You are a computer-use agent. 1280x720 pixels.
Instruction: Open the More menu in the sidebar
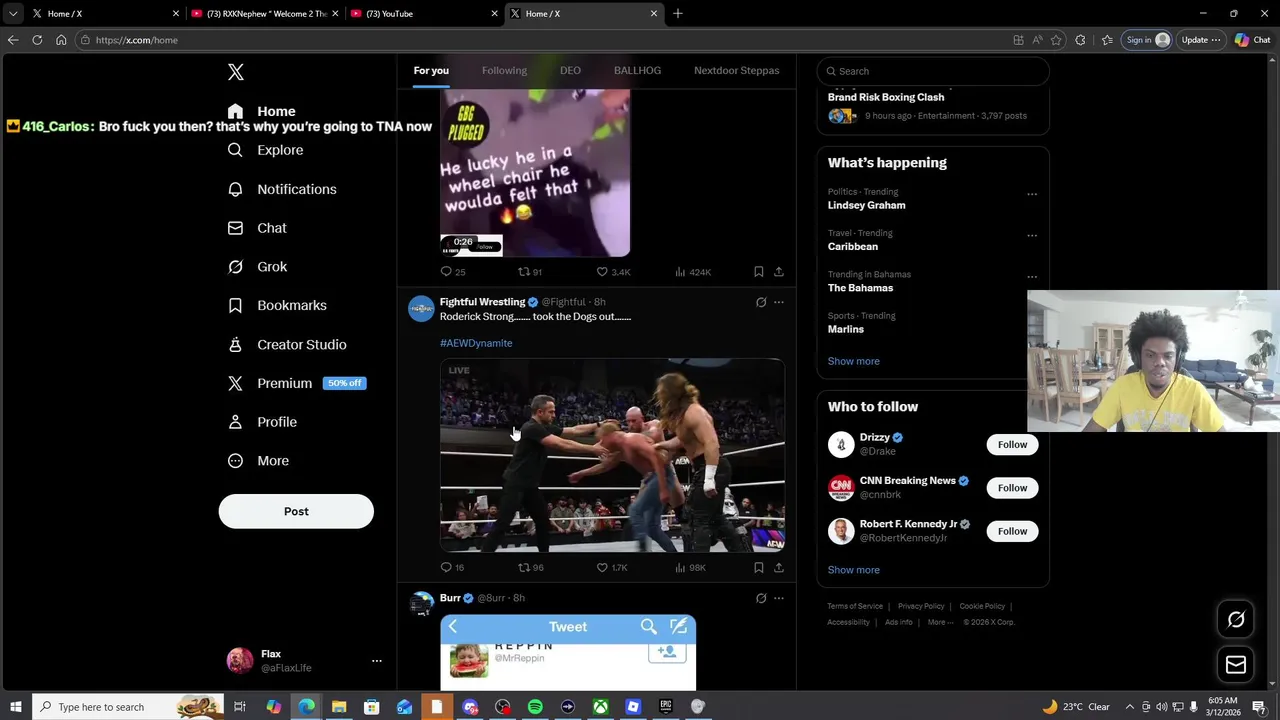(x=258, y=461)
